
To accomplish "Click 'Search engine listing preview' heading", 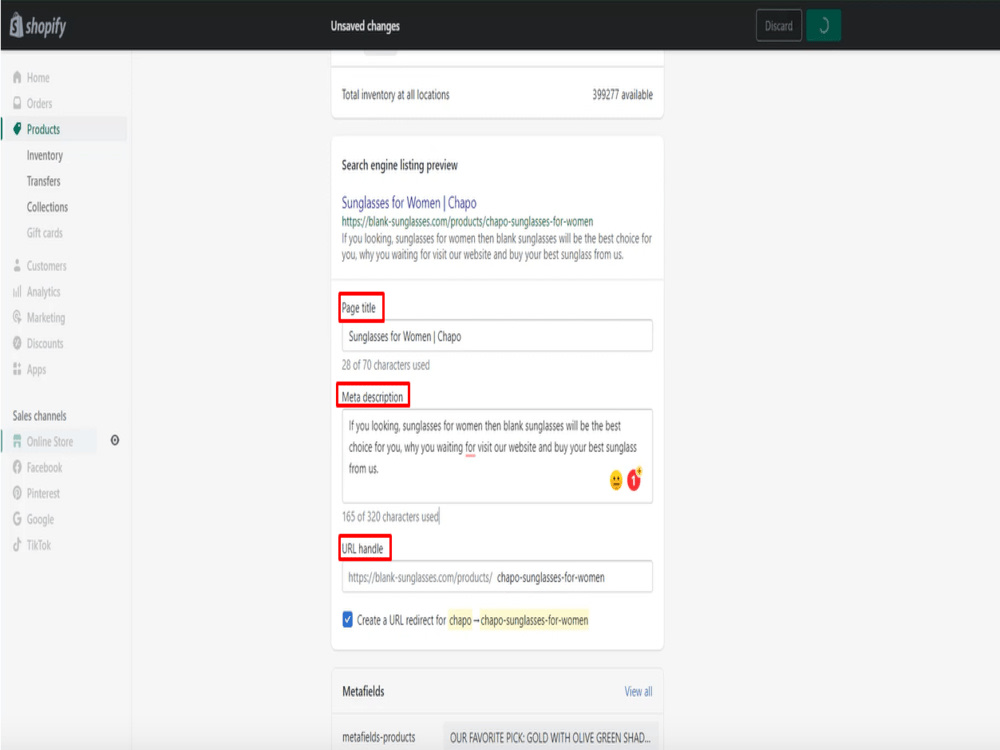I will pos(399,165).
